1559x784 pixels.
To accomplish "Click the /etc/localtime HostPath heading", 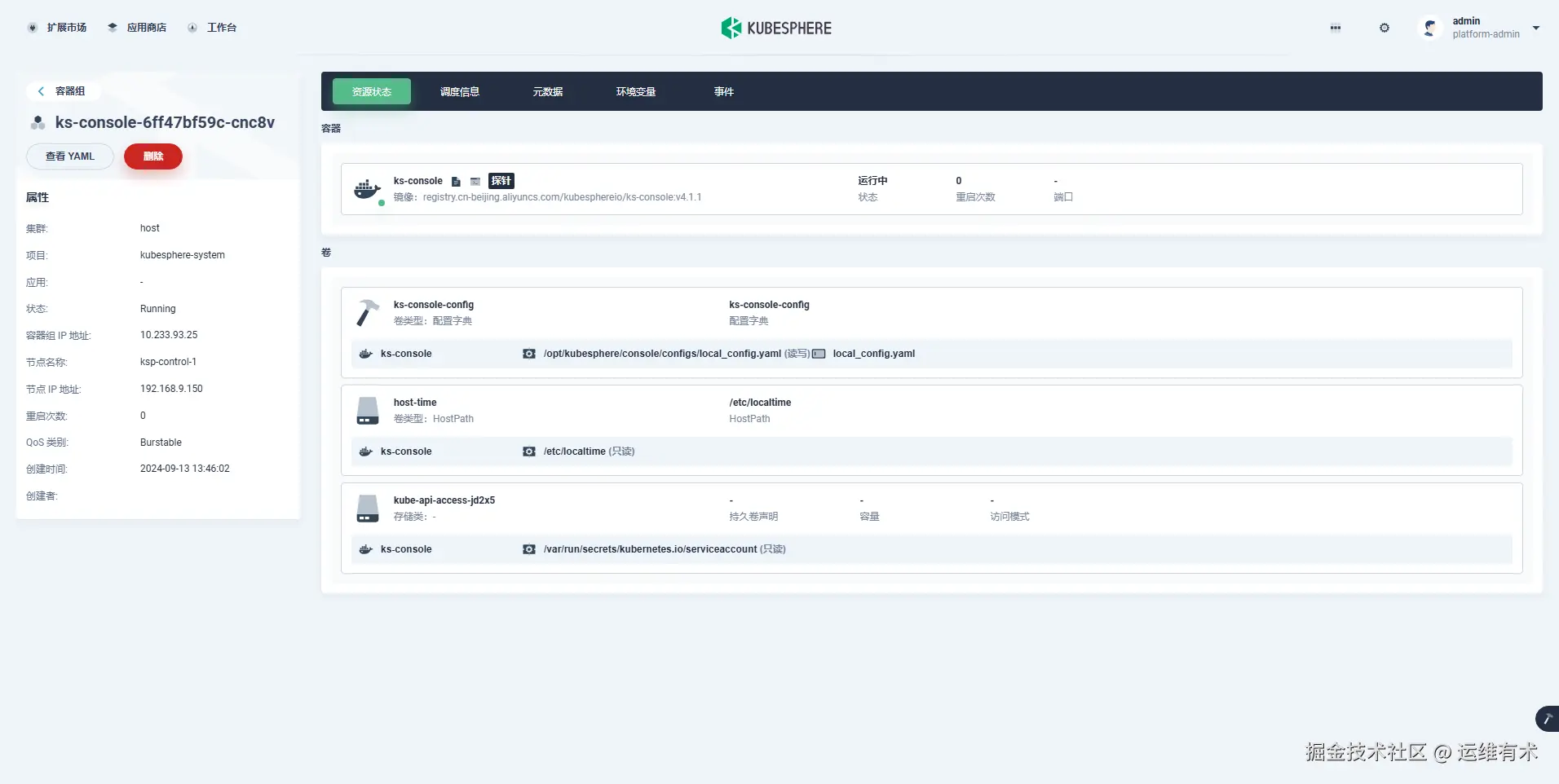I will 760,403.
